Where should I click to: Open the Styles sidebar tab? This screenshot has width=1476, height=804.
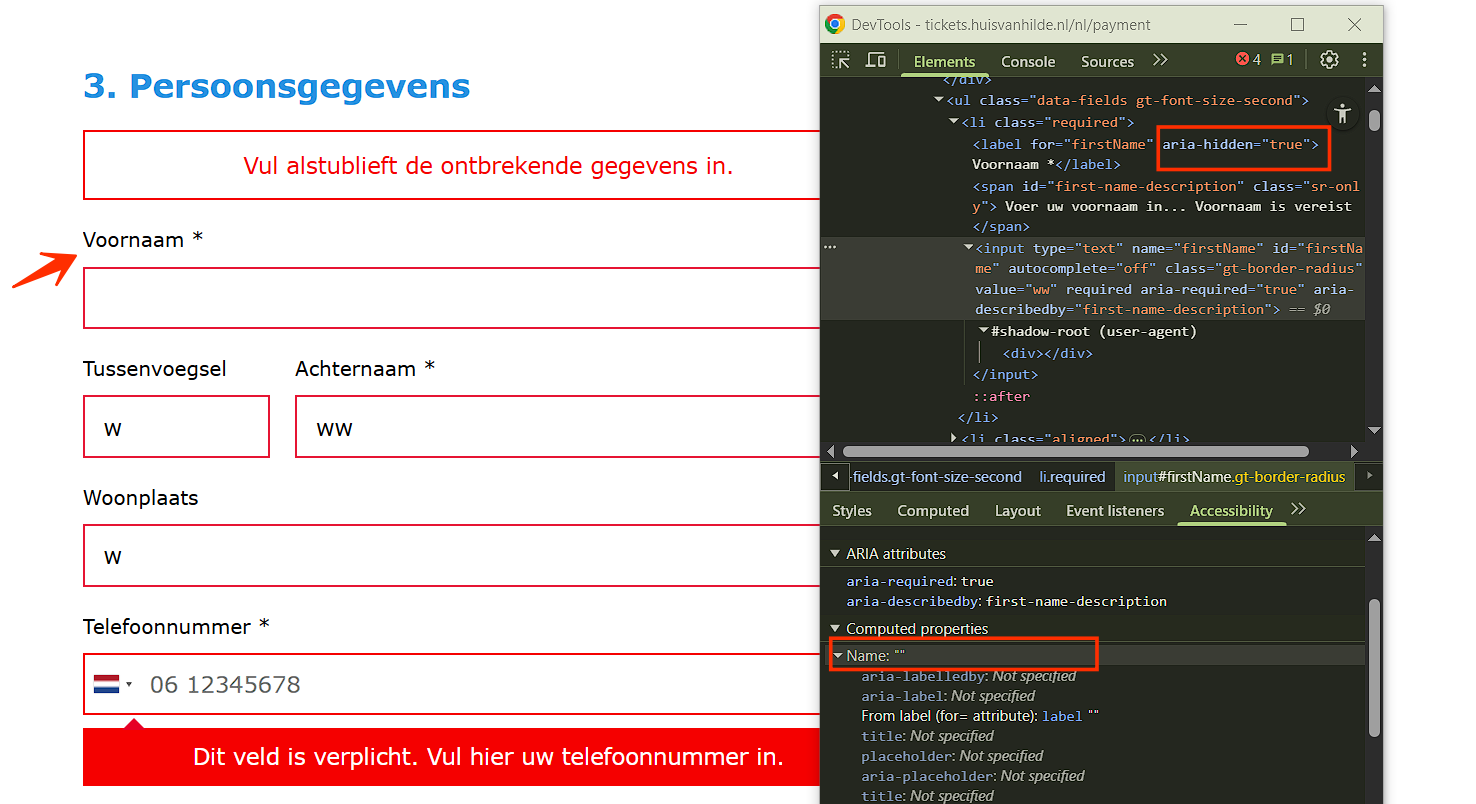[851, 510]
